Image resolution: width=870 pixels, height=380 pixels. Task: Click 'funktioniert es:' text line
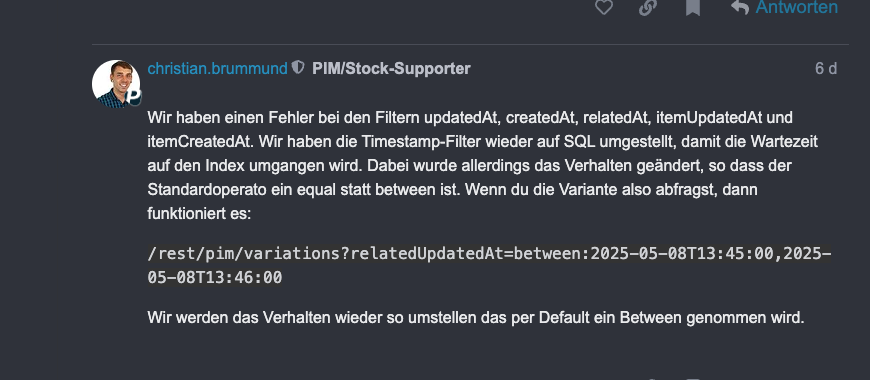click(199, 214)
